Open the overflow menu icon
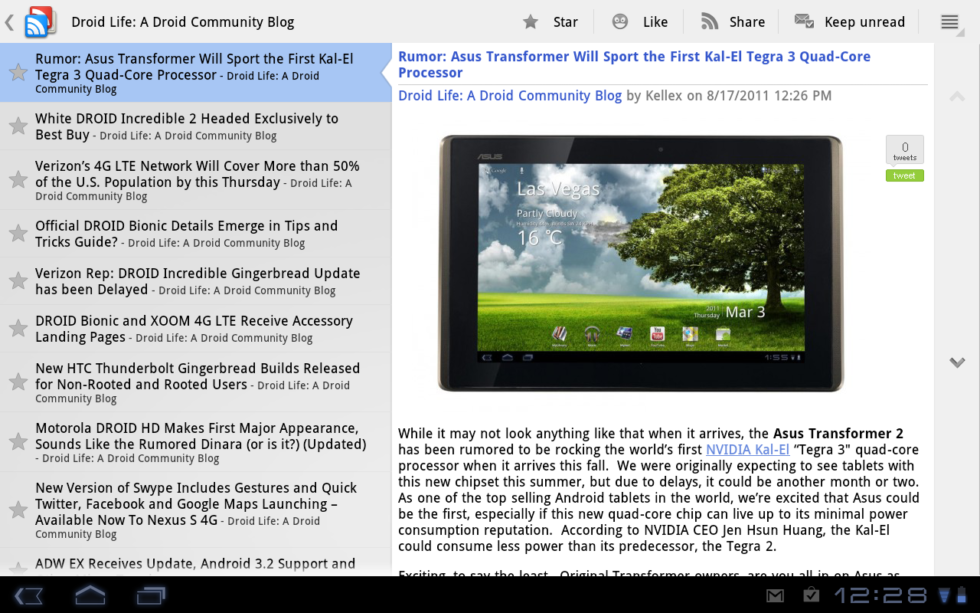The height and width of the screenshot is (613, 980). coord(950,22)
